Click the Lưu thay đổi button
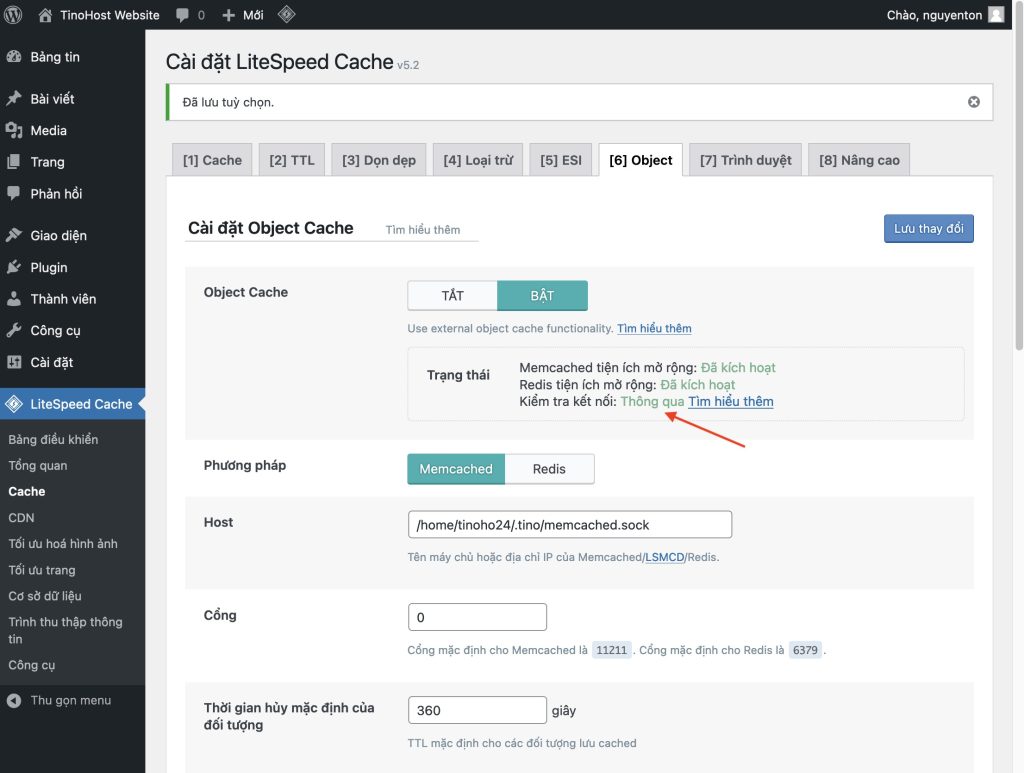The width and height of the screenshot is (1024, 773). pyautogui.click(x=929, y=229)
